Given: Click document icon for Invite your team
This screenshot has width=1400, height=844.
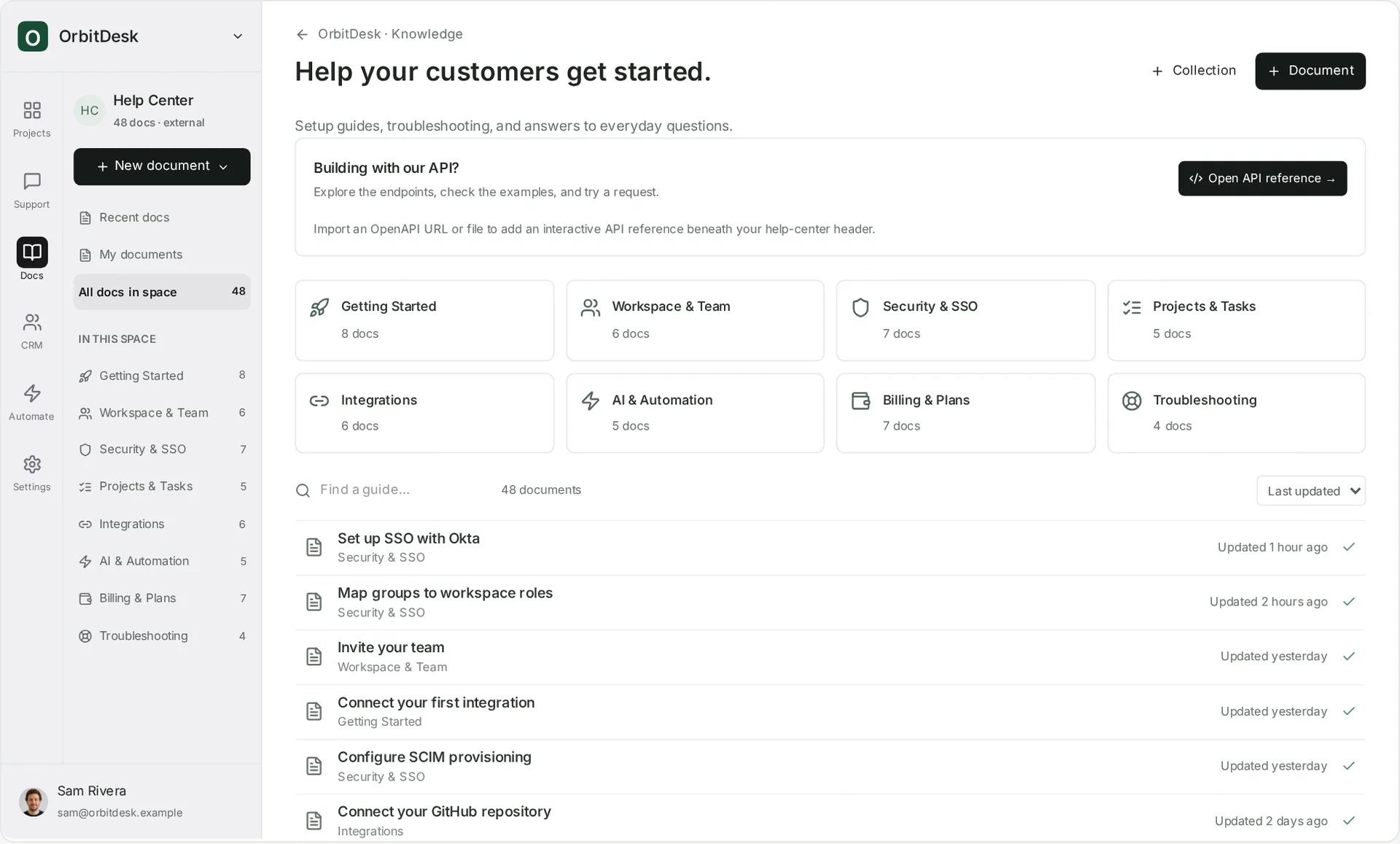Looking at the screenshot, I should coord(314,657).
